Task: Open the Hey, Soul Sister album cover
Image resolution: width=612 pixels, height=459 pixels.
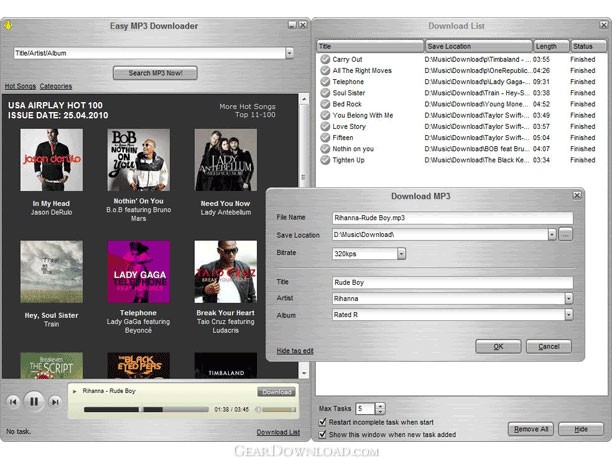Action: [x=52, y=272]
